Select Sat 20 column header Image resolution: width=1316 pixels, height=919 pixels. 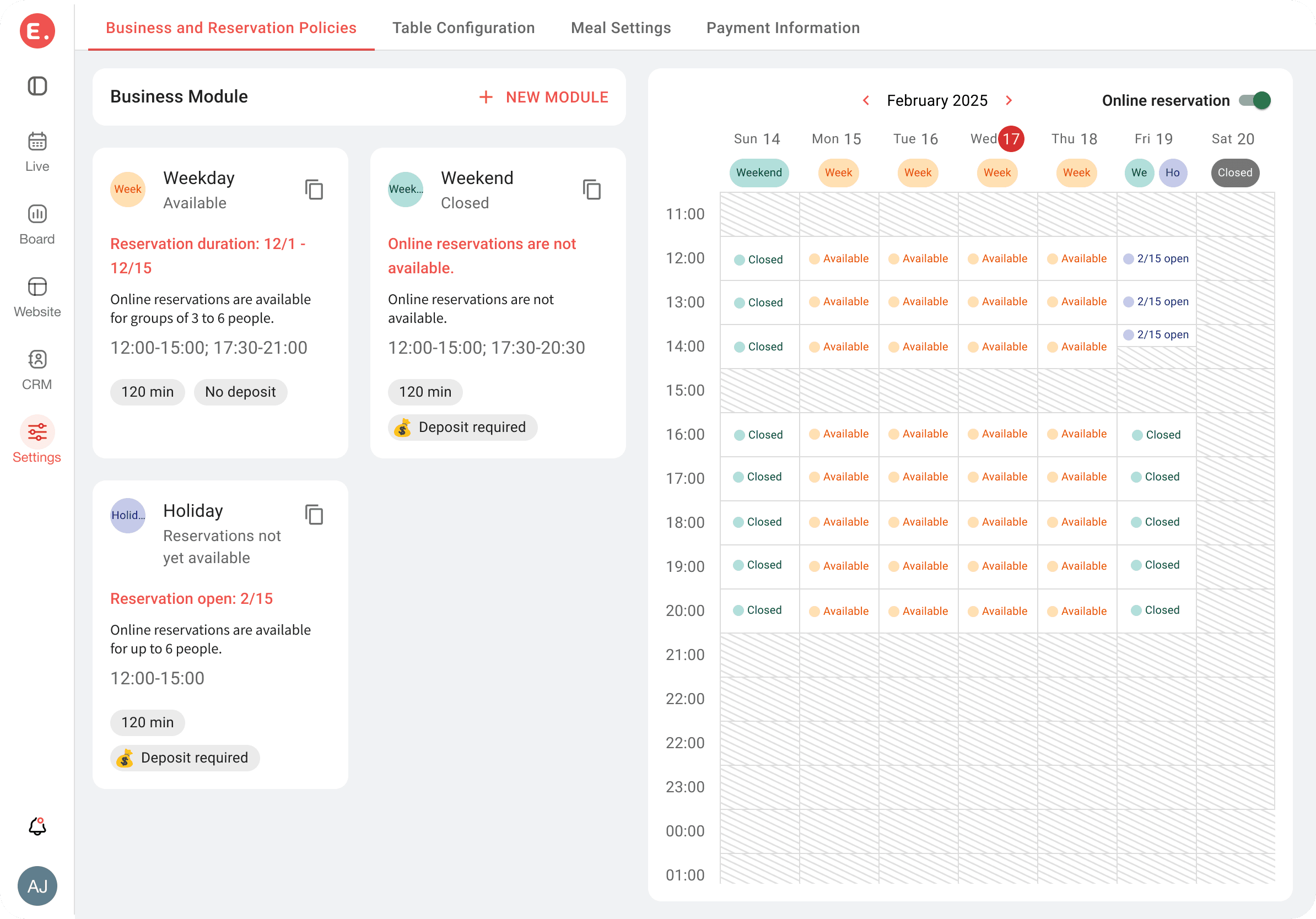(x=1233, y=139)
